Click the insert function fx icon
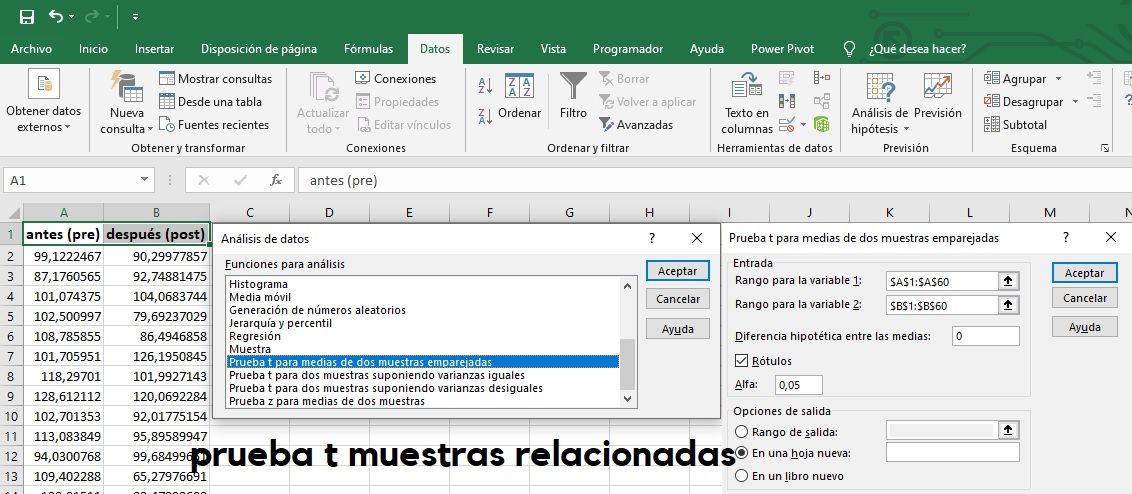 click(276, 180)
